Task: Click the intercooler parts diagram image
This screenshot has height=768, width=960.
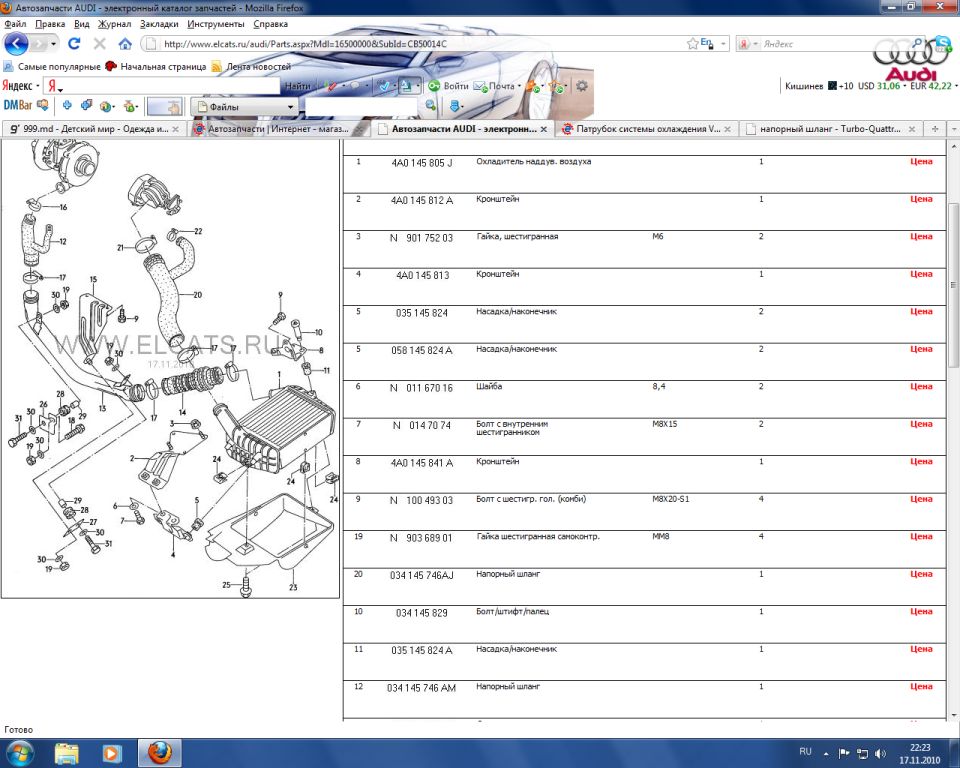Action: pos(170,368)
